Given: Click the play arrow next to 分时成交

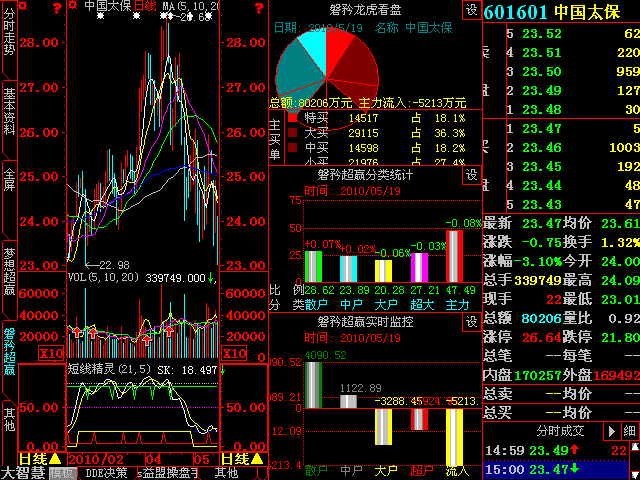Looking at the screenshot, I should (x=612, y=431).
